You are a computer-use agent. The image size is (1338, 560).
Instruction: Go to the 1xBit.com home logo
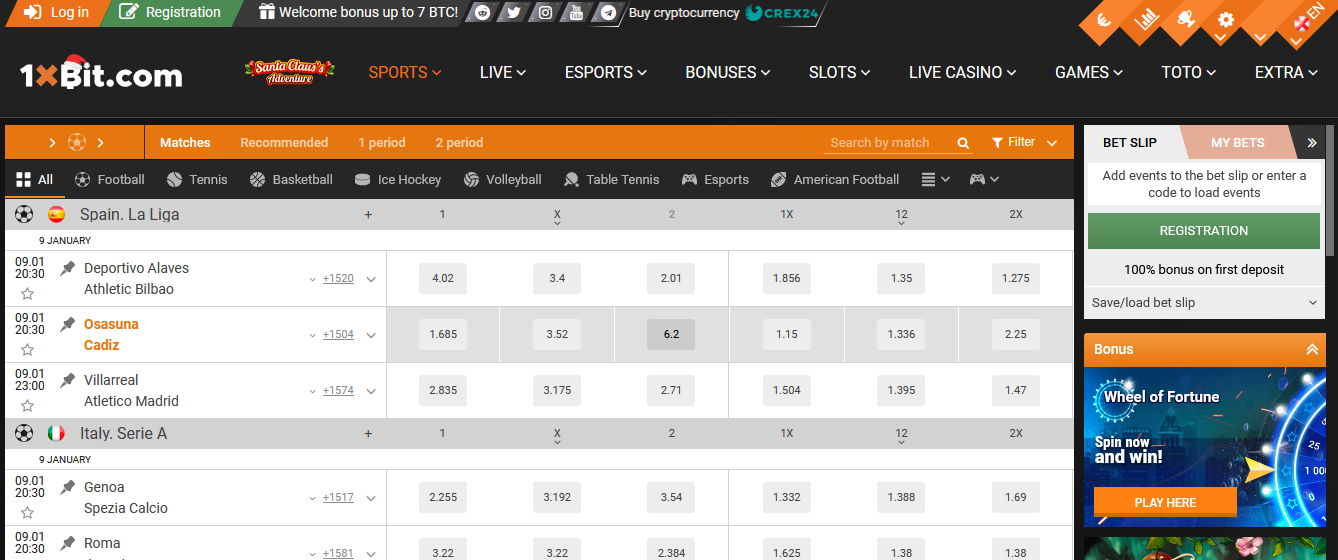(101, 73)
